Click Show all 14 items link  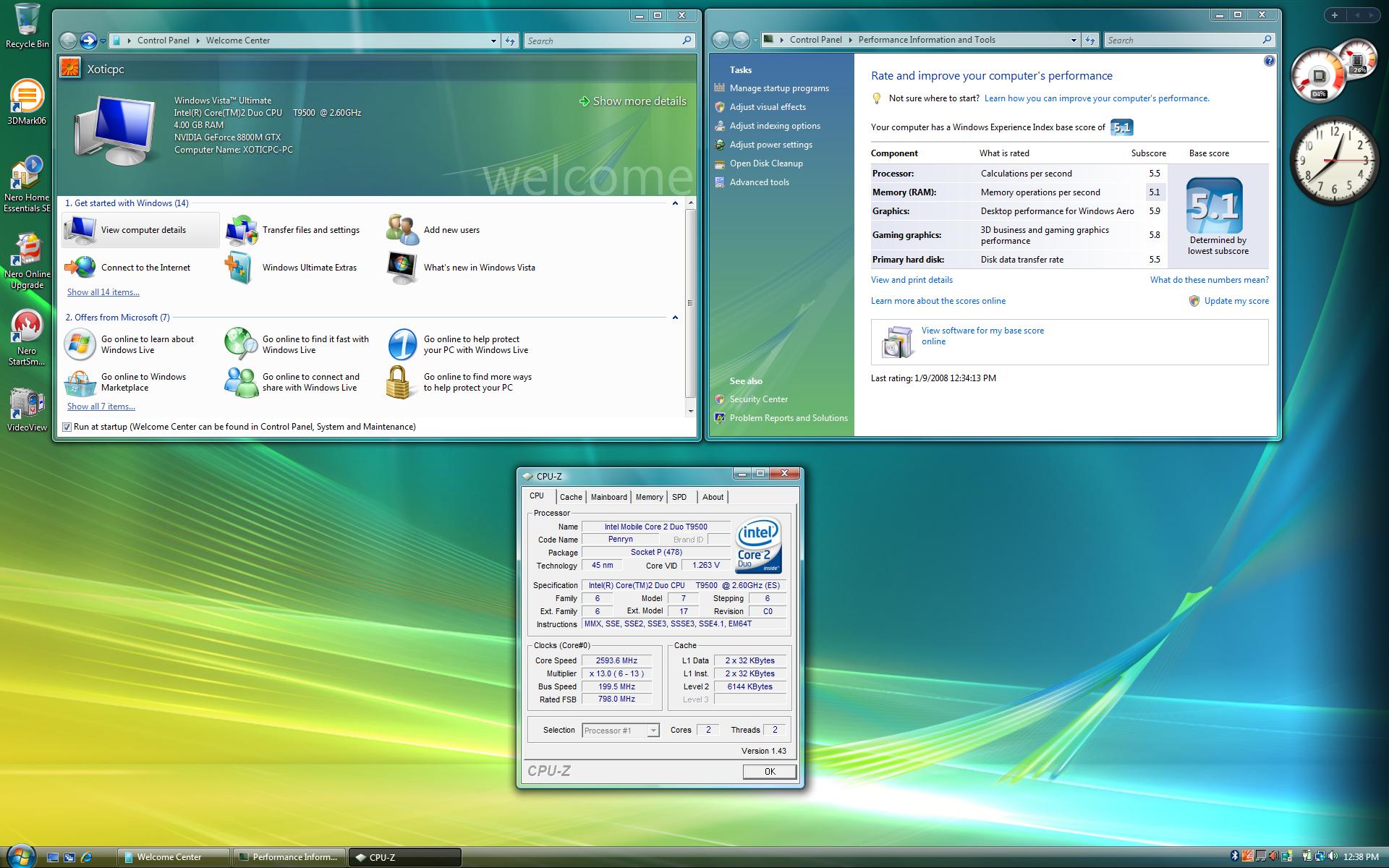[103, 292]
